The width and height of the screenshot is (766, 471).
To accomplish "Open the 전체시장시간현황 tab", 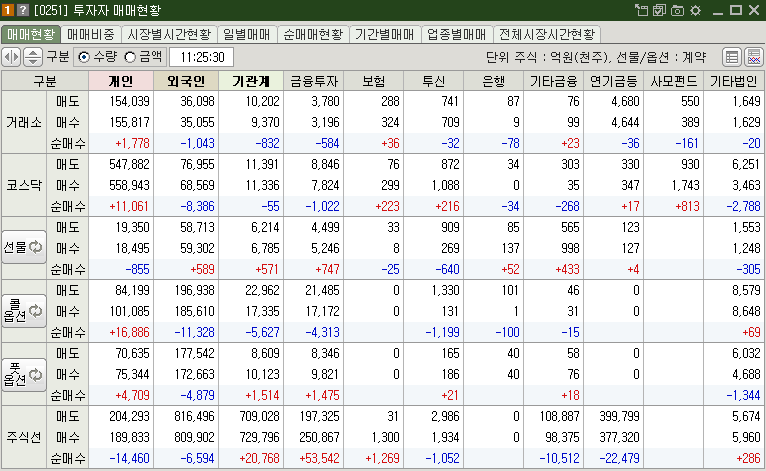I will click(547, 34).
